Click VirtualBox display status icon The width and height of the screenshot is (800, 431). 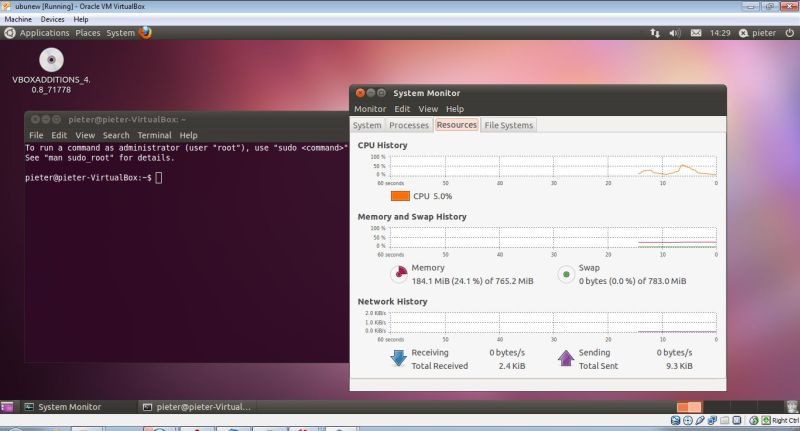tap(737, 420)
